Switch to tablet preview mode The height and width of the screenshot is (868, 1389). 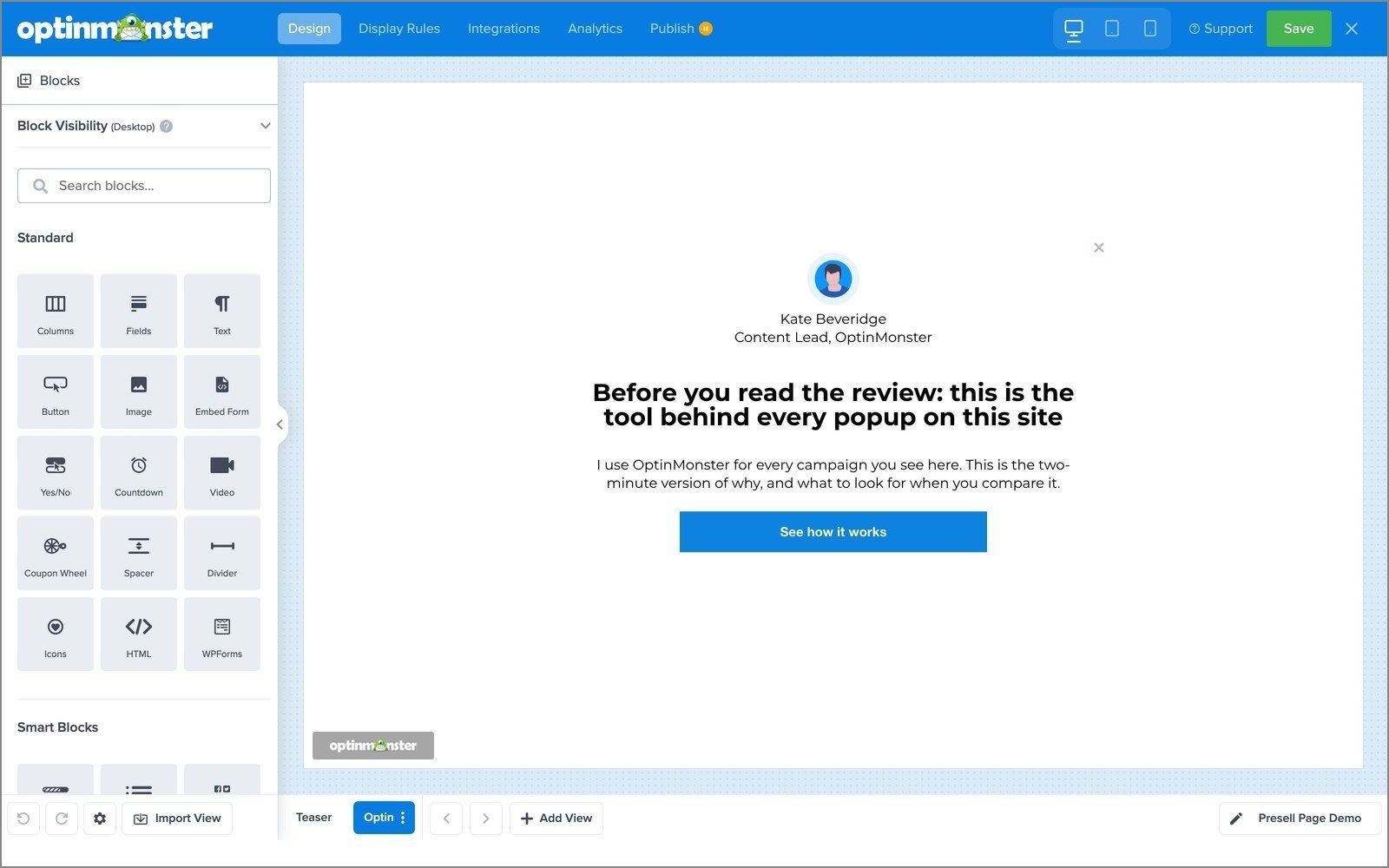point(1112,29)
